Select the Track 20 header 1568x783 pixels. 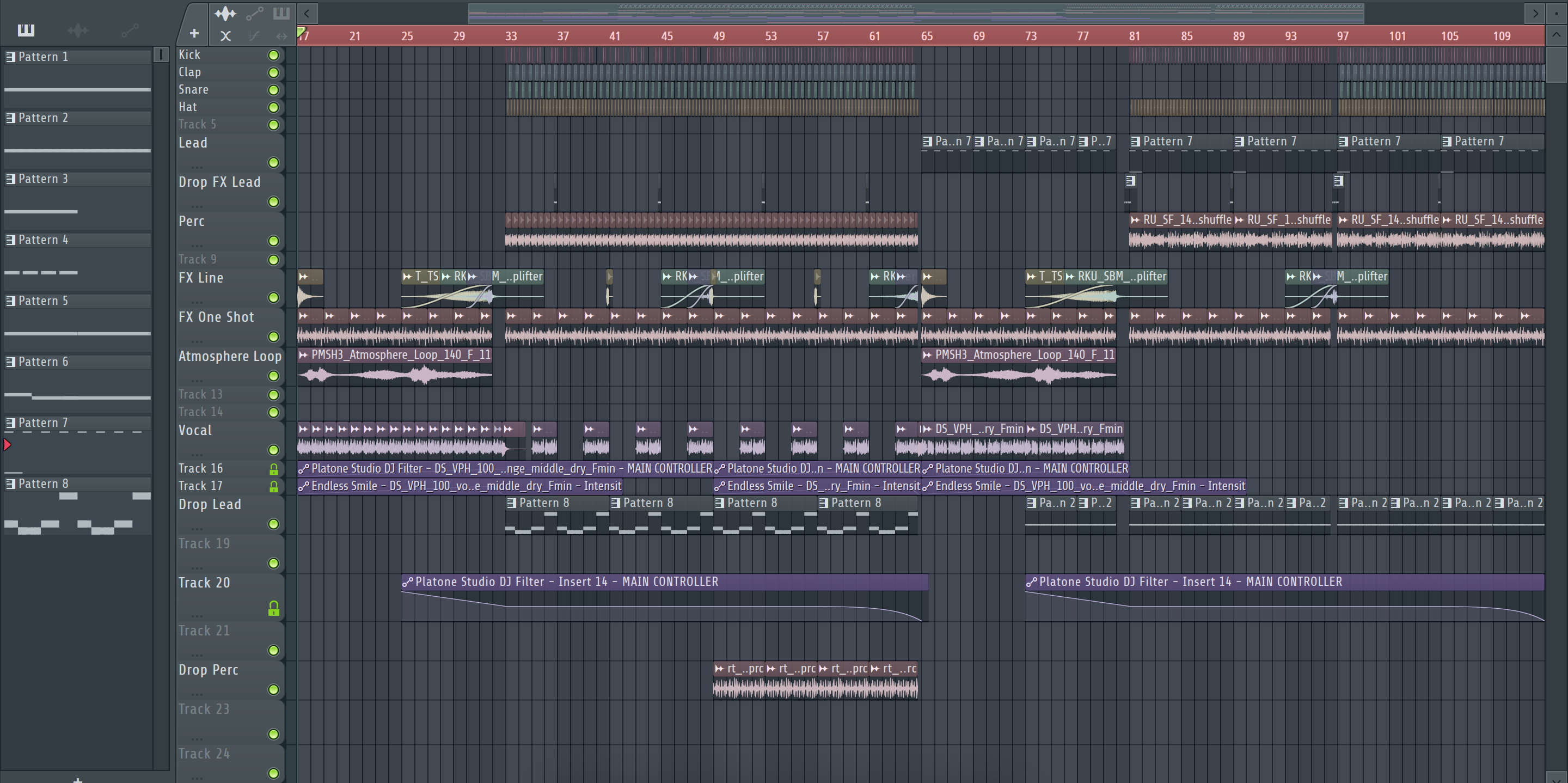[x=230, y=597]
